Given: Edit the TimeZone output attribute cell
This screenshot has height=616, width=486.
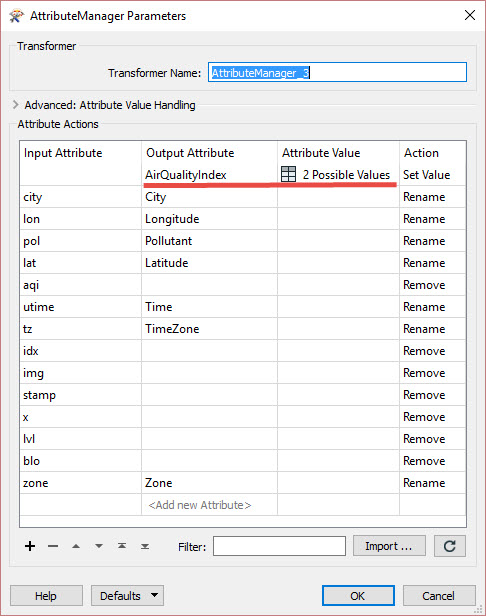Looking at the screenshot, I should coord(209,328).
